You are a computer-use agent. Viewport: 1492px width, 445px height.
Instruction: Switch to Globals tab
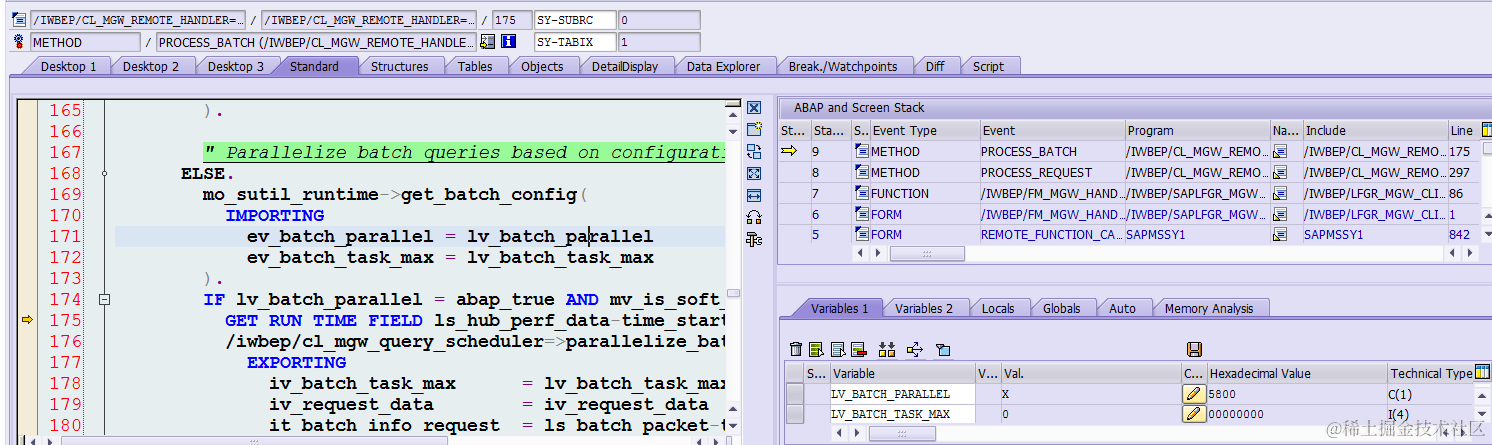click(x=1061, y=308)
